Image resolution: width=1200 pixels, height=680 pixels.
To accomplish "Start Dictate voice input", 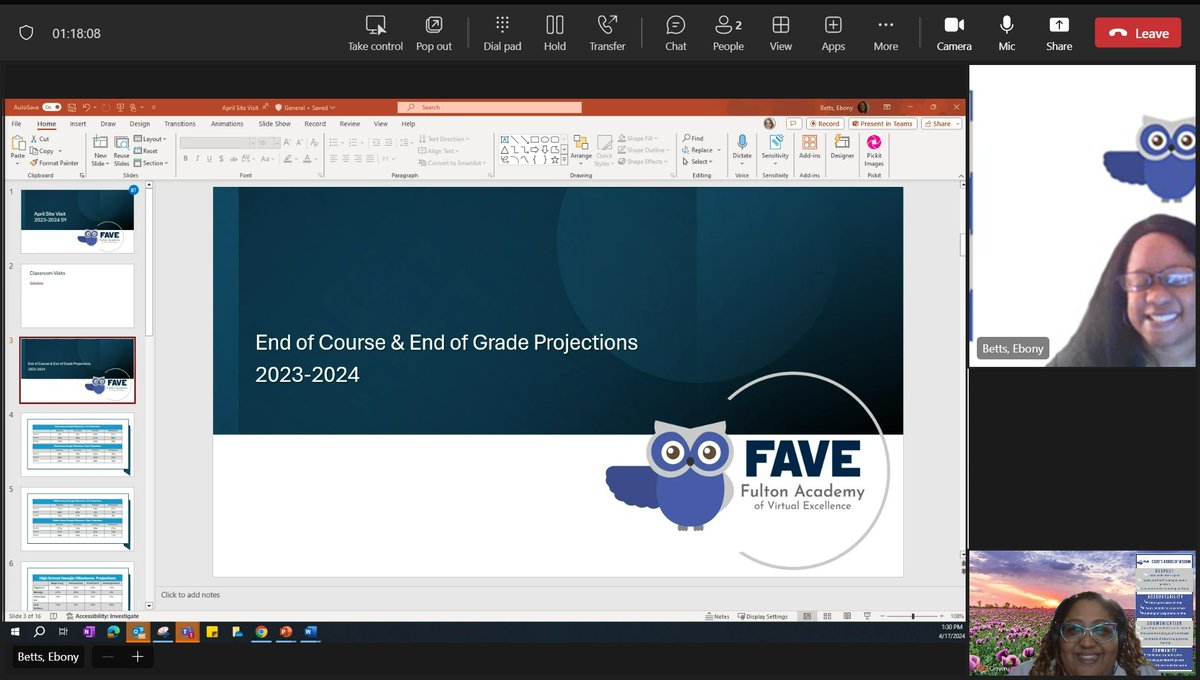I will pyautogui.click(x=742, y=148).
